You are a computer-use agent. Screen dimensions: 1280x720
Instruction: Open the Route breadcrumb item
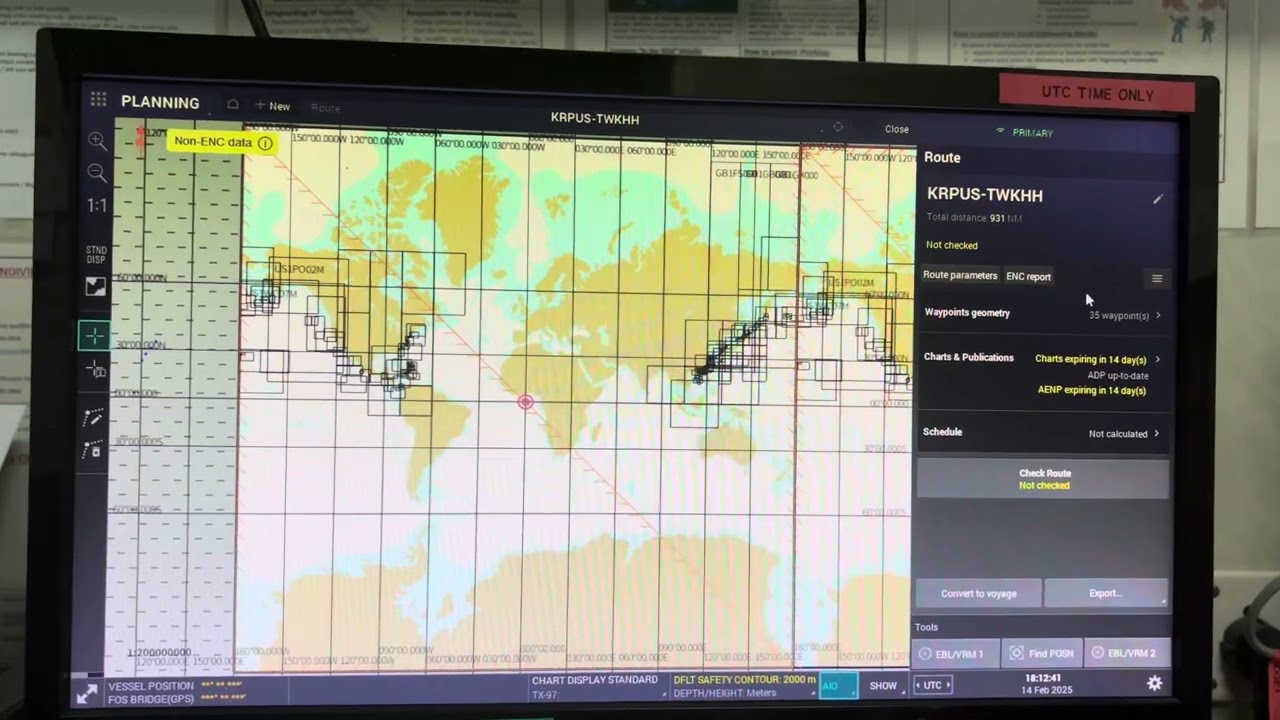[325, 107]
